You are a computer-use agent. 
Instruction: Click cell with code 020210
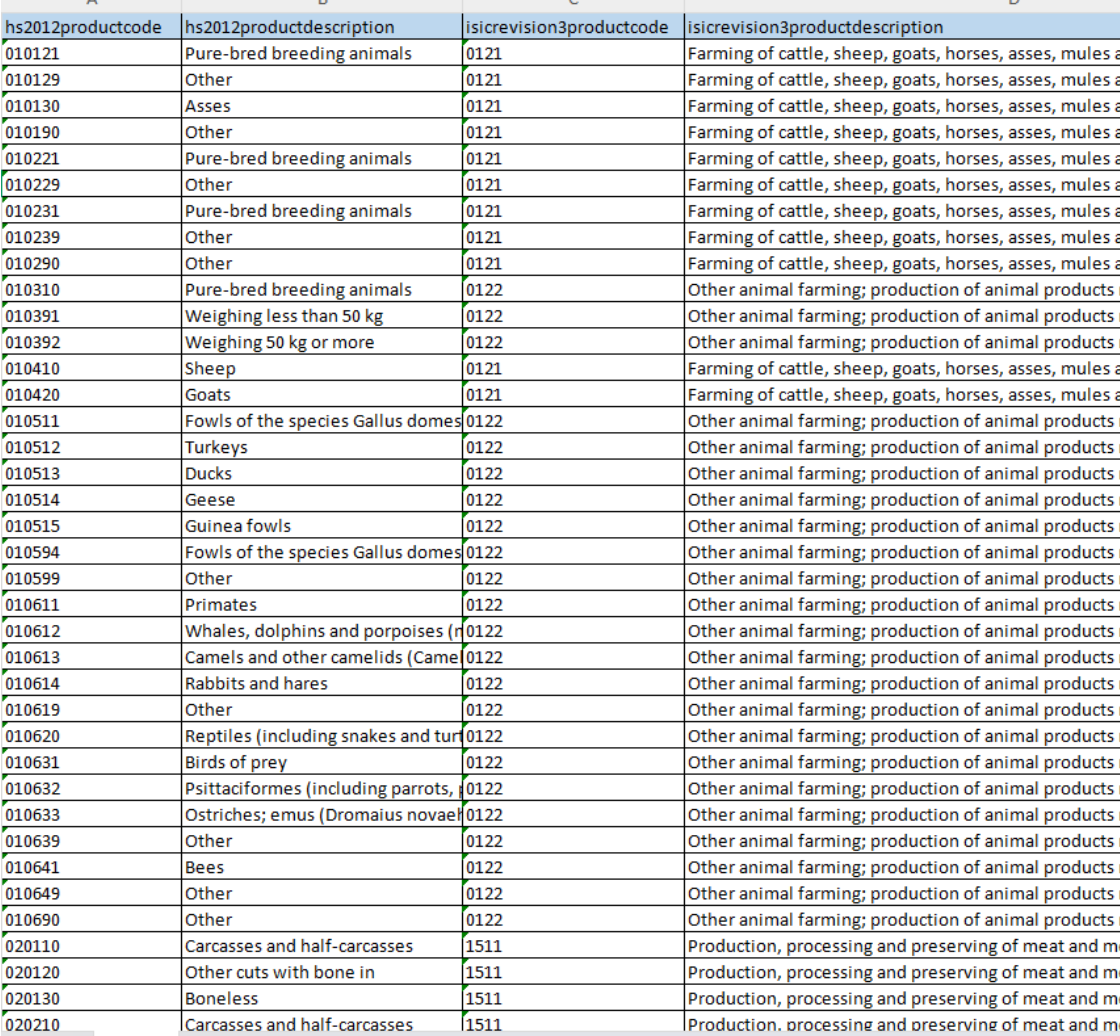click(91, 1024)
